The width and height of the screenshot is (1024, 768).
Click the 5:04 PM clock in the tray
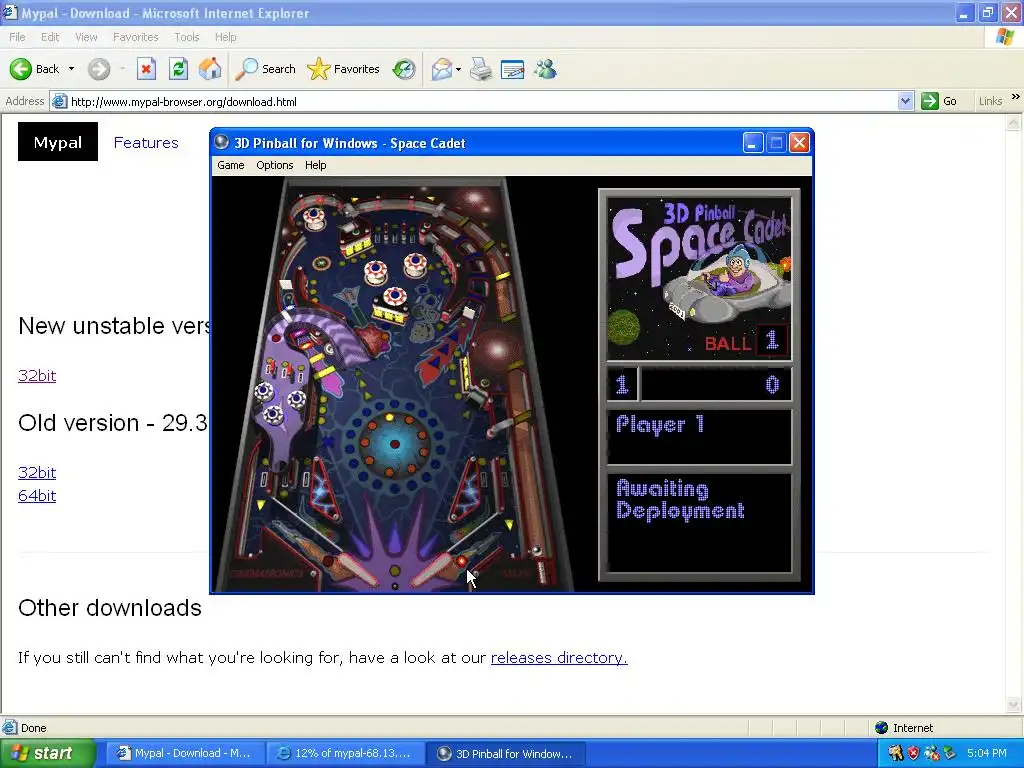click(x=987, y=754)
